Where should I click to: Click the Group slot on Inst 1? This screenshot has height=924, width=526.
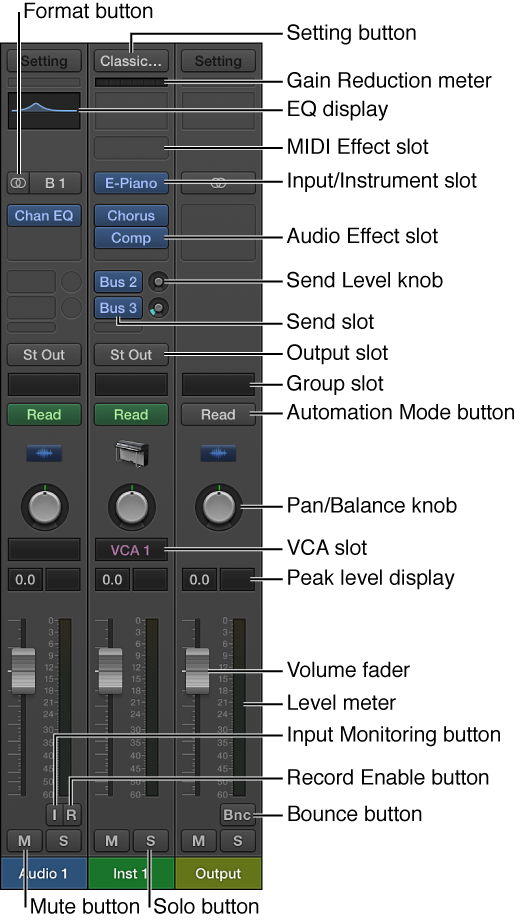[x=131, y=384]
